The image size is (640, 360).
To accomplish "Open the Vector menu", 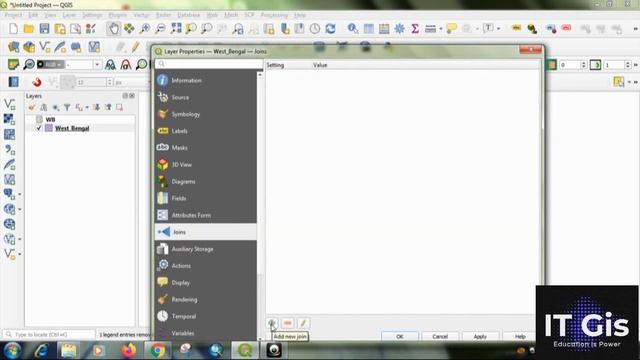I will tap(141, 15).
